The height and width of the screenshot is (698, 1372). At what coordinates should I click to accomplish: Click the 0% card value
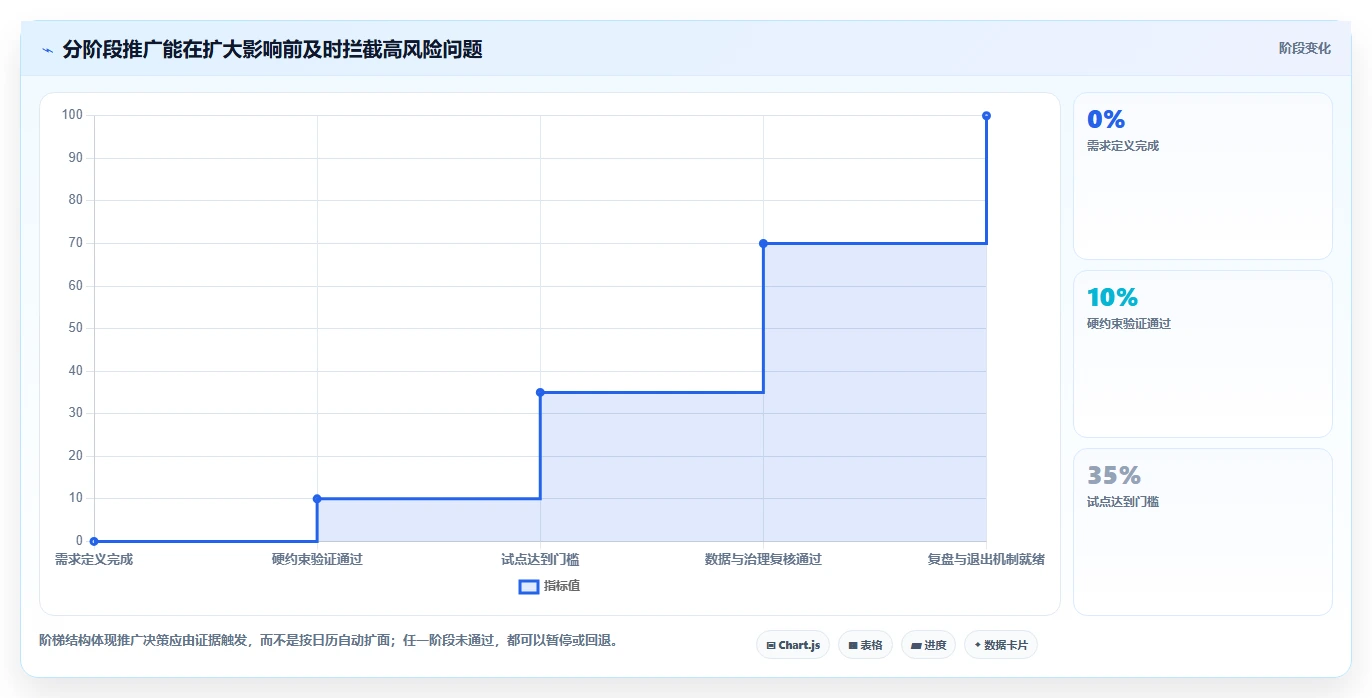[x=1106, y=119]
